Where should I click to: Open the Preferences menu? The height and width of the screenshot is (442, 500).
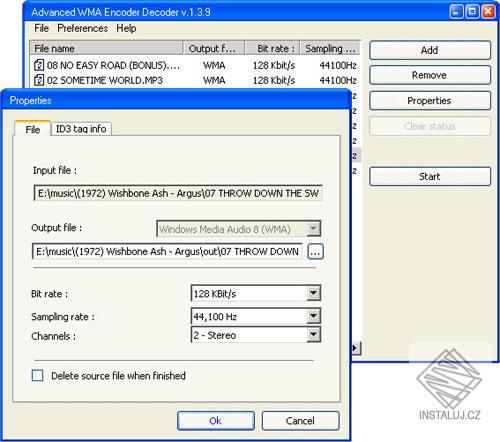pyautogui.click(x=83, y=28)
